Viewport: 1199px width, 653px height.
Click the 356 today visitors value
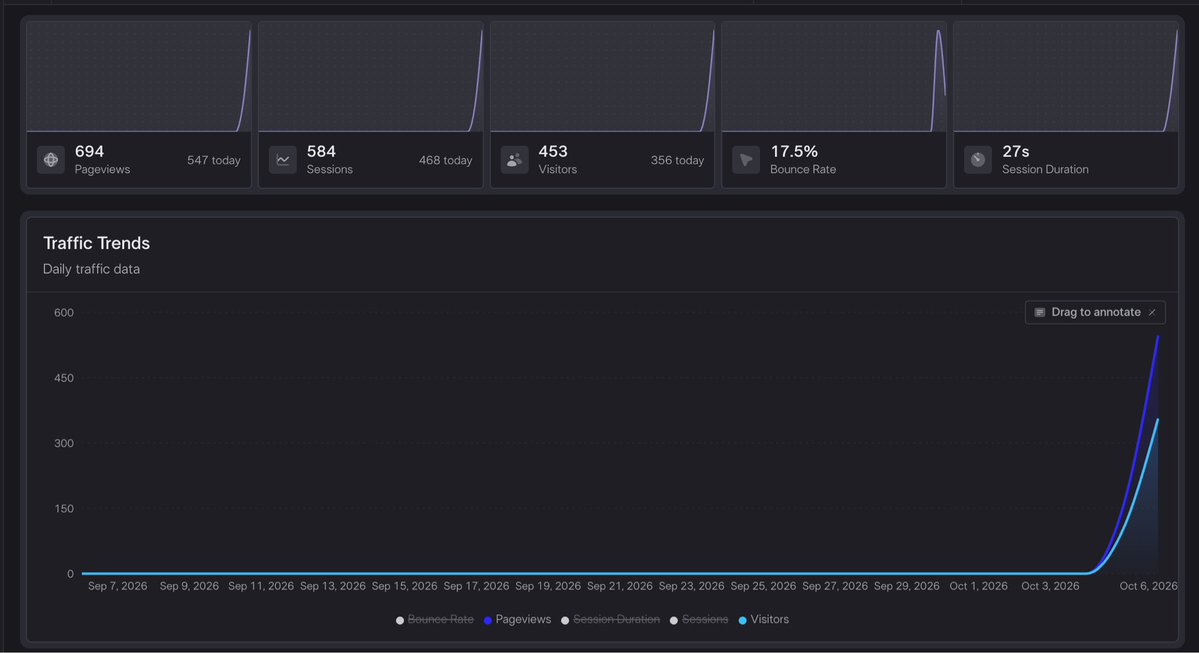coord(677,160)
